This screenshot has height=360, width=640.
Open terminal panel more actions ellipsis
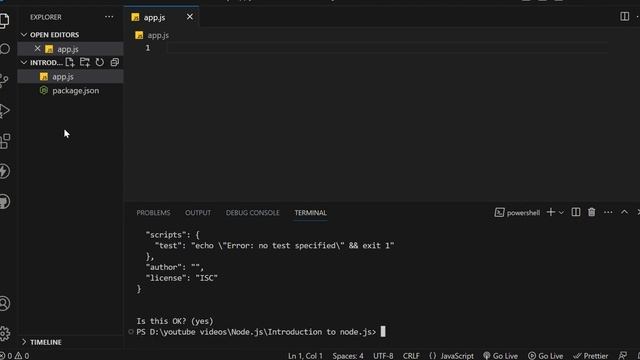click(x=608, y=212)
